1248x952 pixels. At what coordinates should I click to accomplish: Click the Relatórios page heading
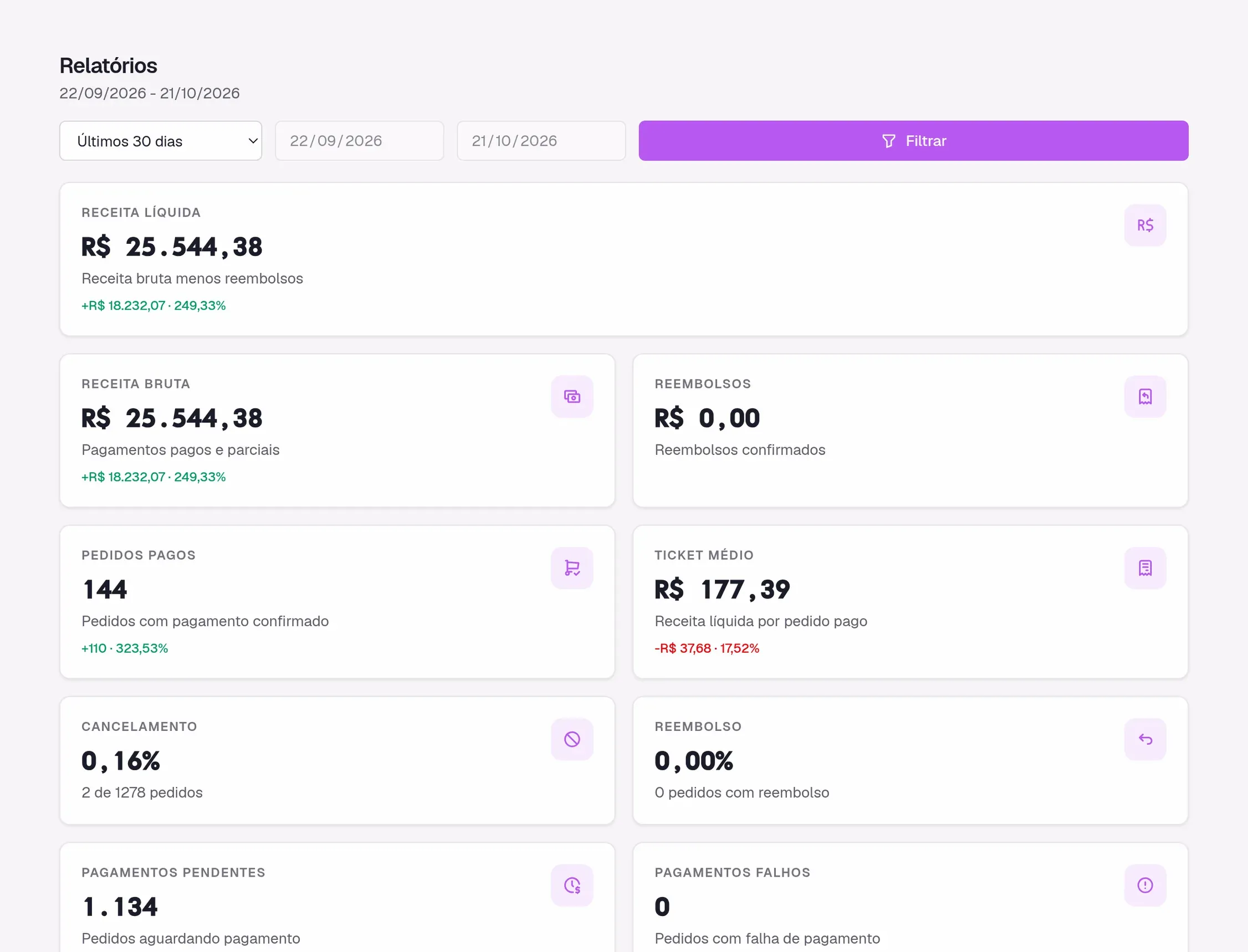[108, 66]
